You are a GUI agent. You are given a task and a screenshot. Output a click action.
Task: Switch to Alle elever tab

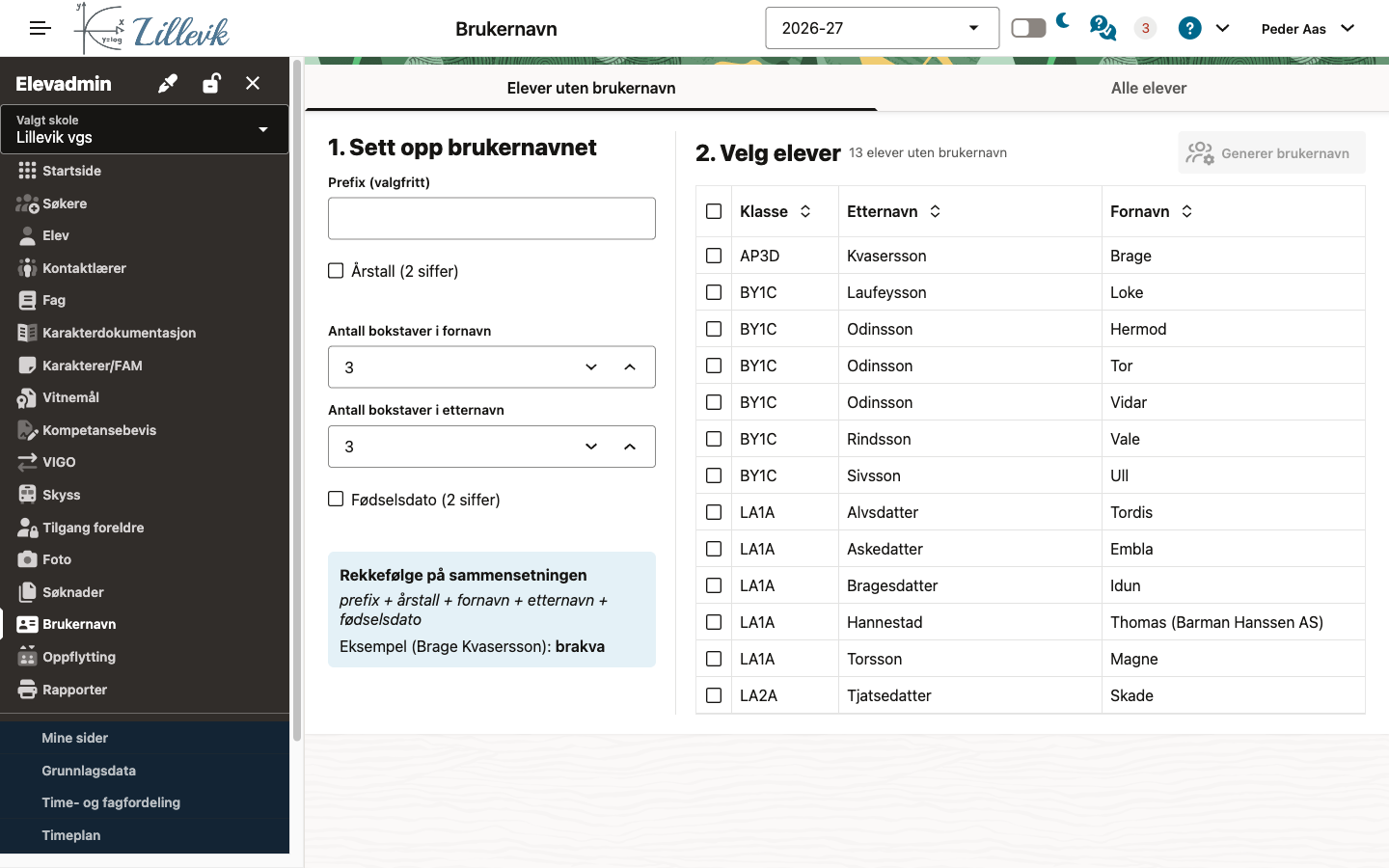(x=1148, y=88)
